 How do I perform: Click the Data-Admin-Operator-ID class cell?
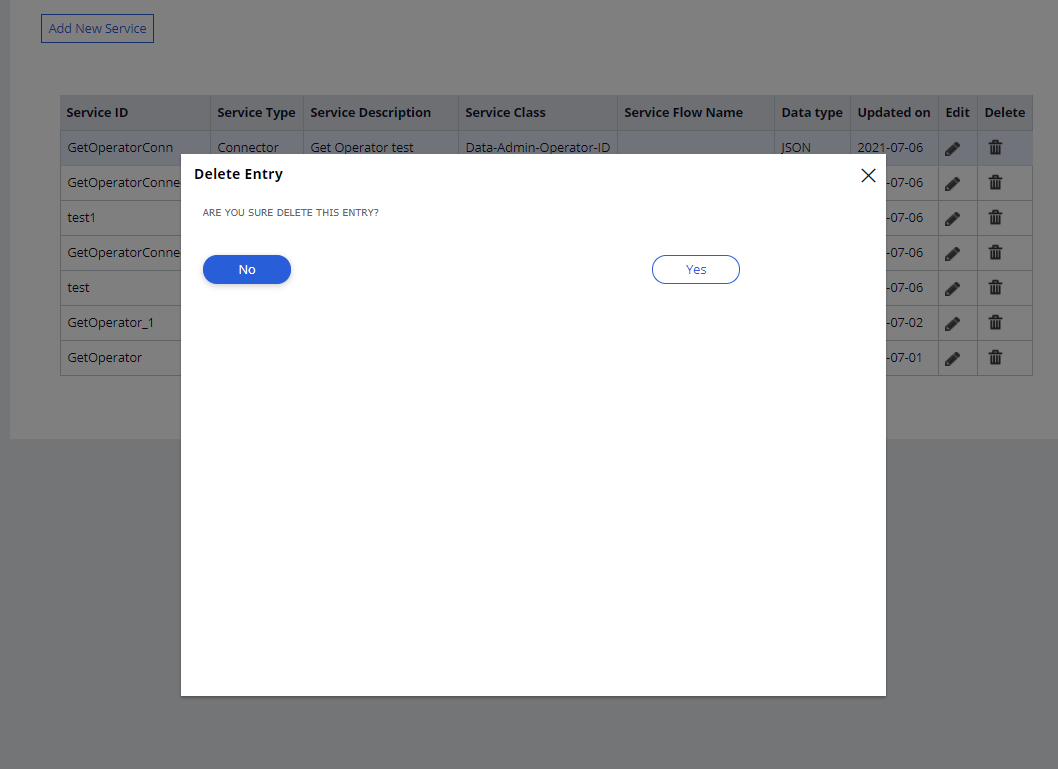point(538,148)
